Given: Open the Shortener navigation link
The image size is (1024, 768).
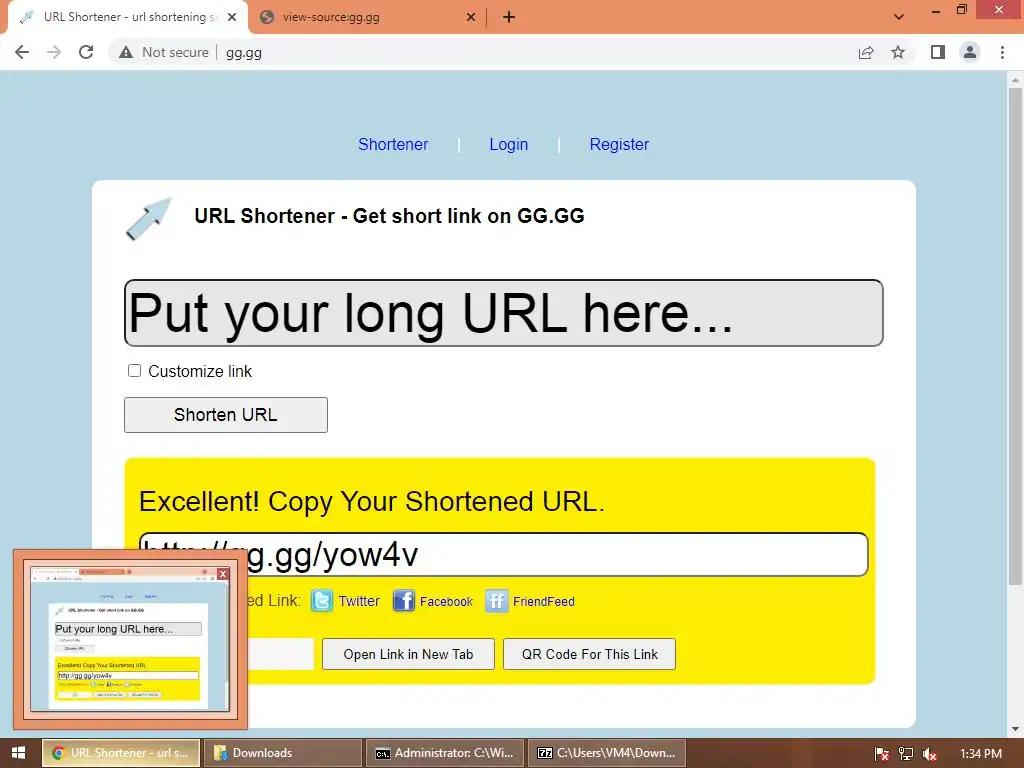Looking at the screenshot, I should [392, 144].
